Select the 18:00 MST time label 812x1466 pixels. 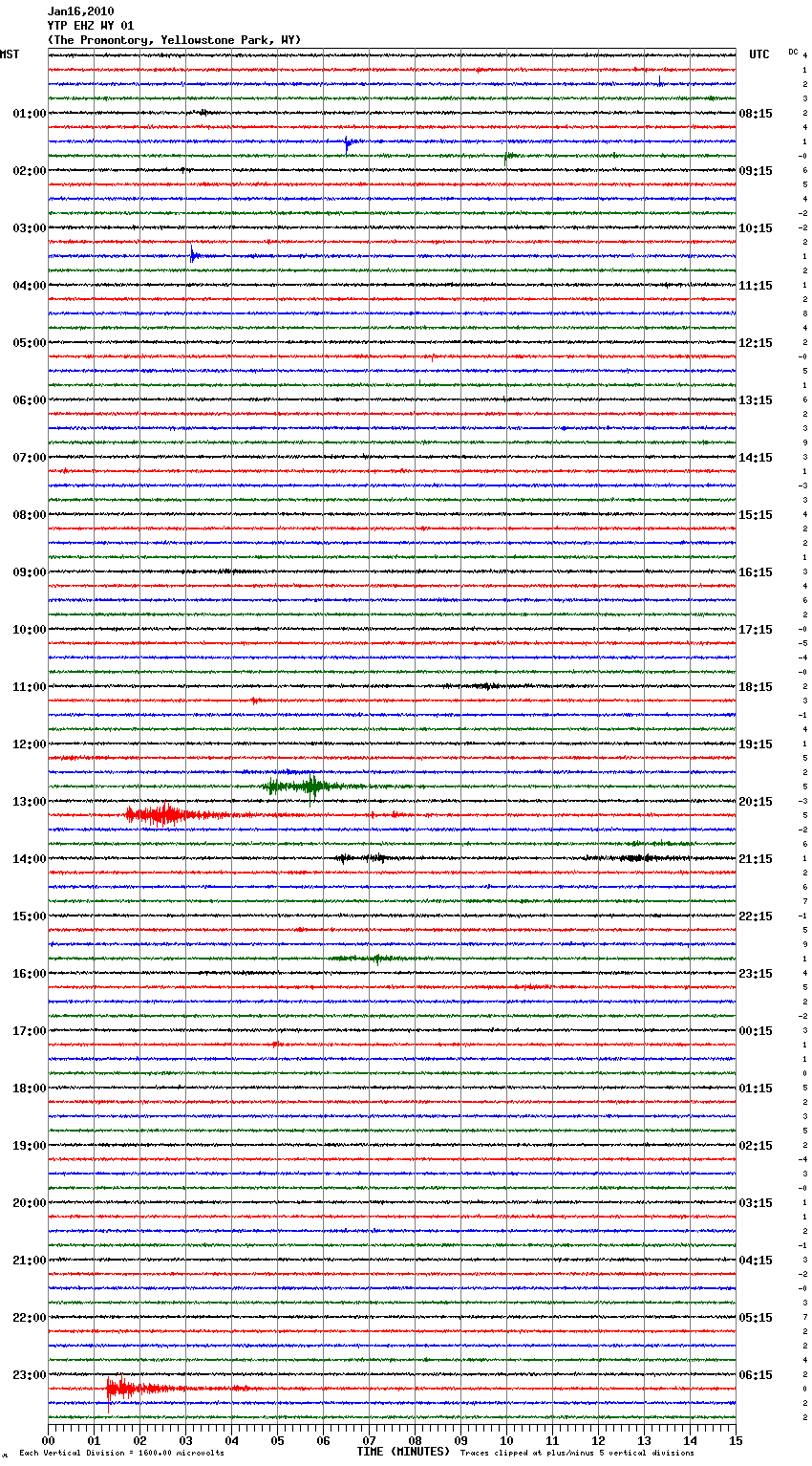pos(30,1089)
